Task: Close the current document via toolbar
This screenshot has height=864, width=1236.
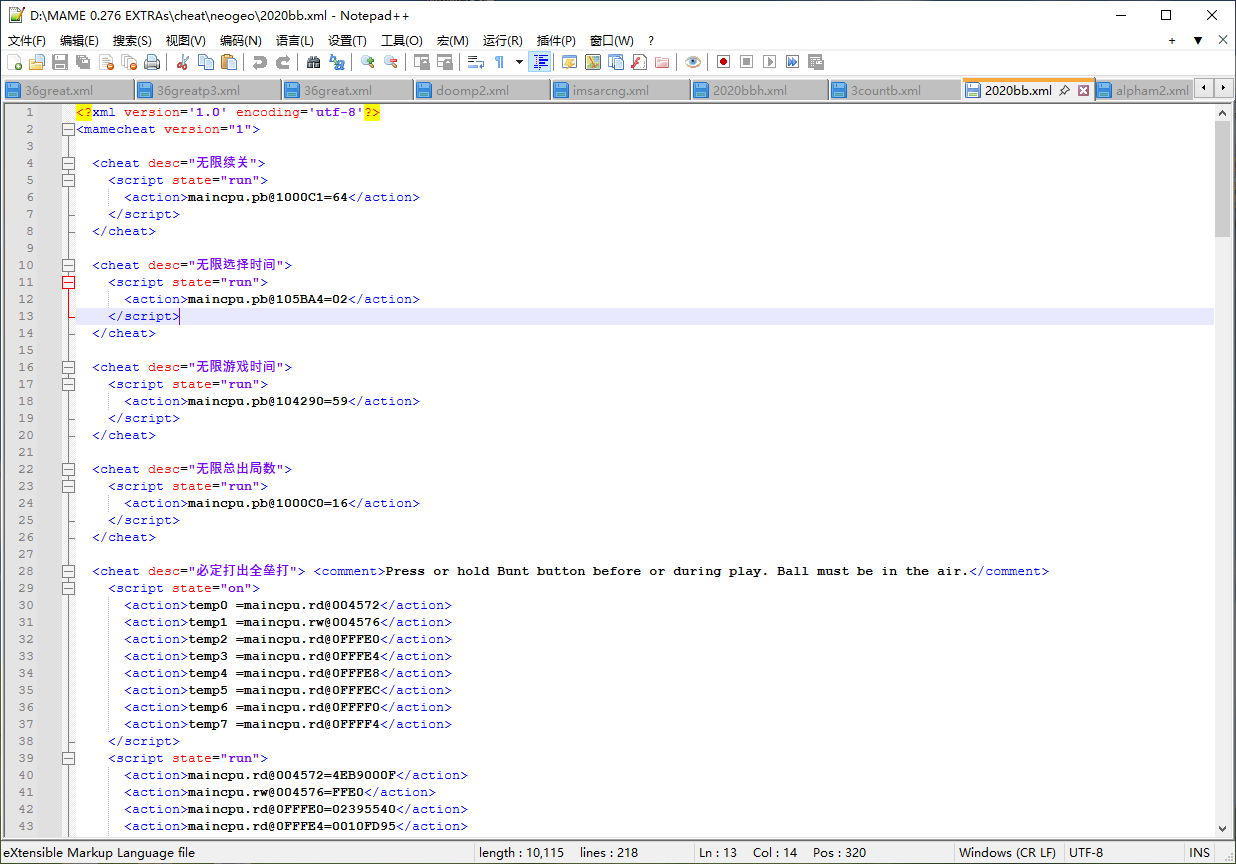Action: 106,62
